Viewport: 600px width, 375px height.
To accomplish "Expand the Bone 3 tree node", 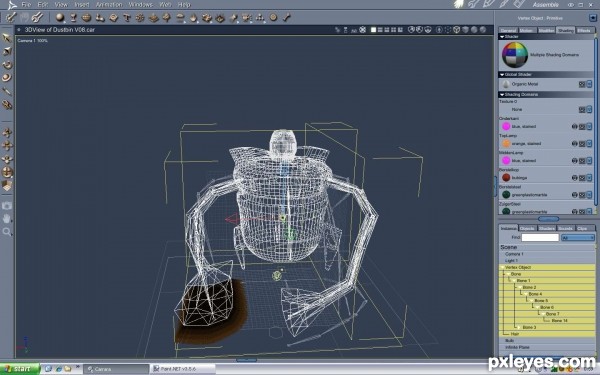I will click(518, 328).
